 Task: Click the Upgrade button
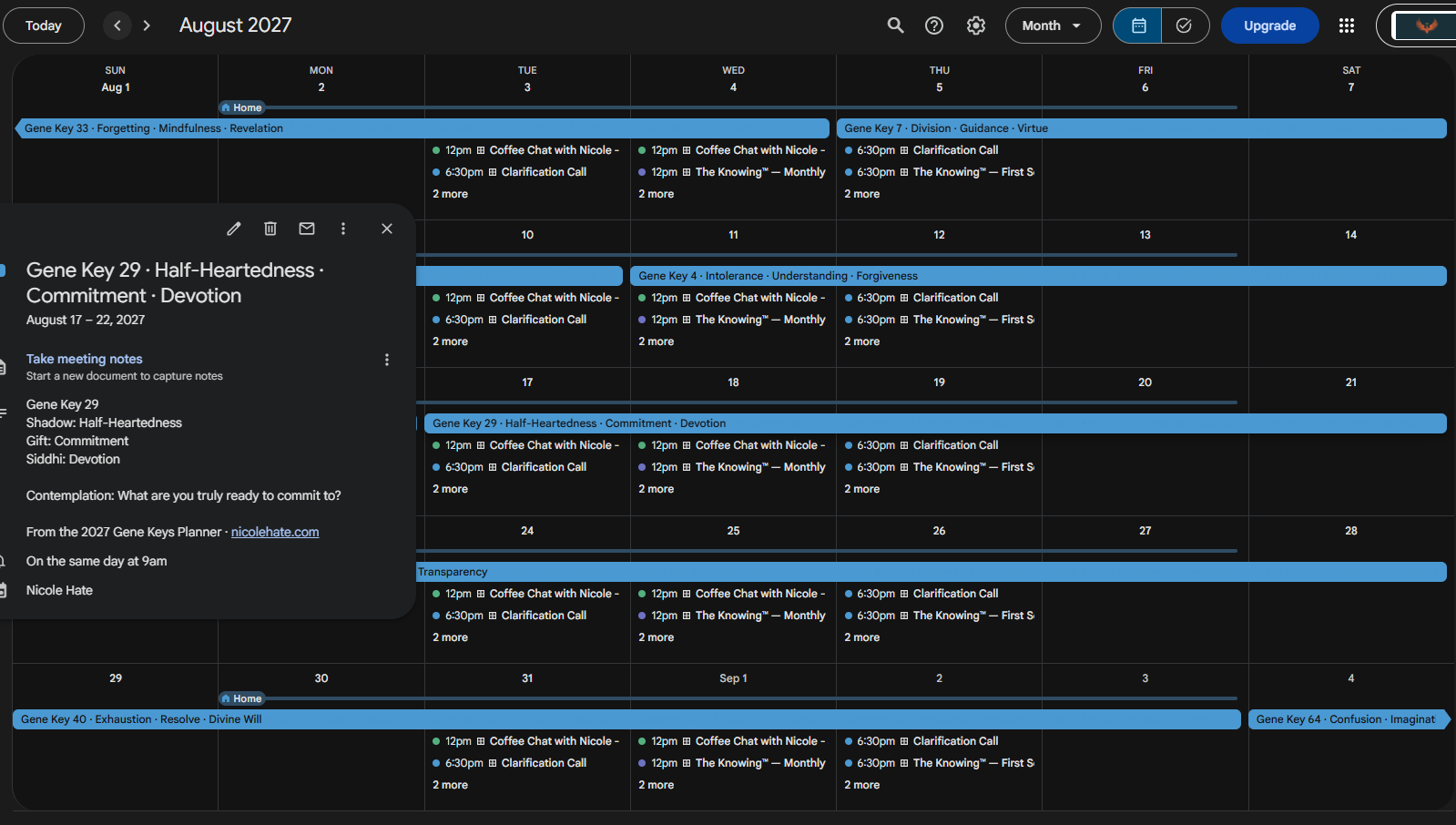click(1269, 25)
